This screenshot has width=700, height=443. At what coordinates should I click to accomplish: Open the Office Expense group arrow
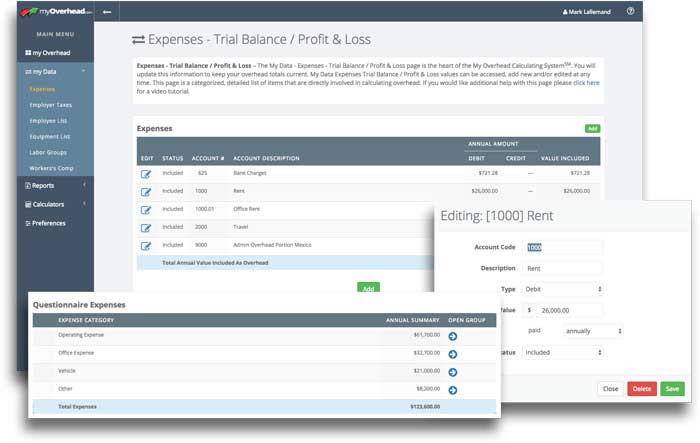[x=453, y=354]
